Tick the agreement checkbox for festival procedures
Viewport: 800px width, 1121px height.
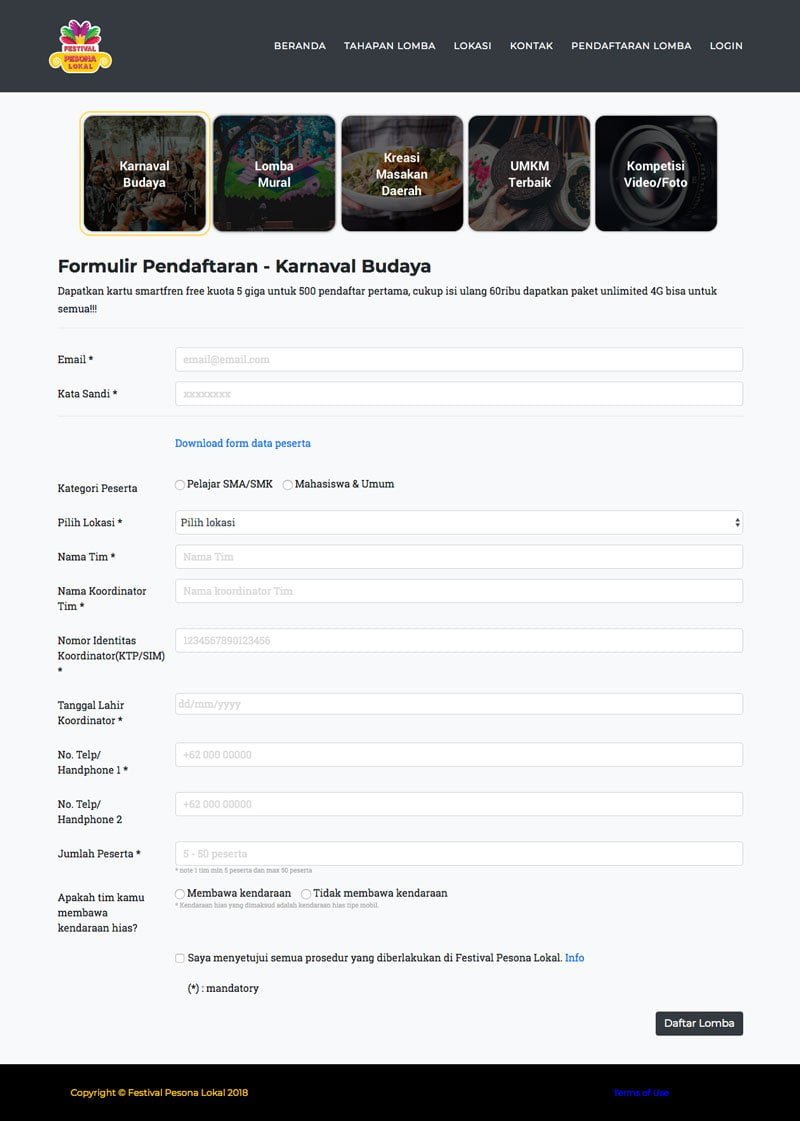coord(179,958)
